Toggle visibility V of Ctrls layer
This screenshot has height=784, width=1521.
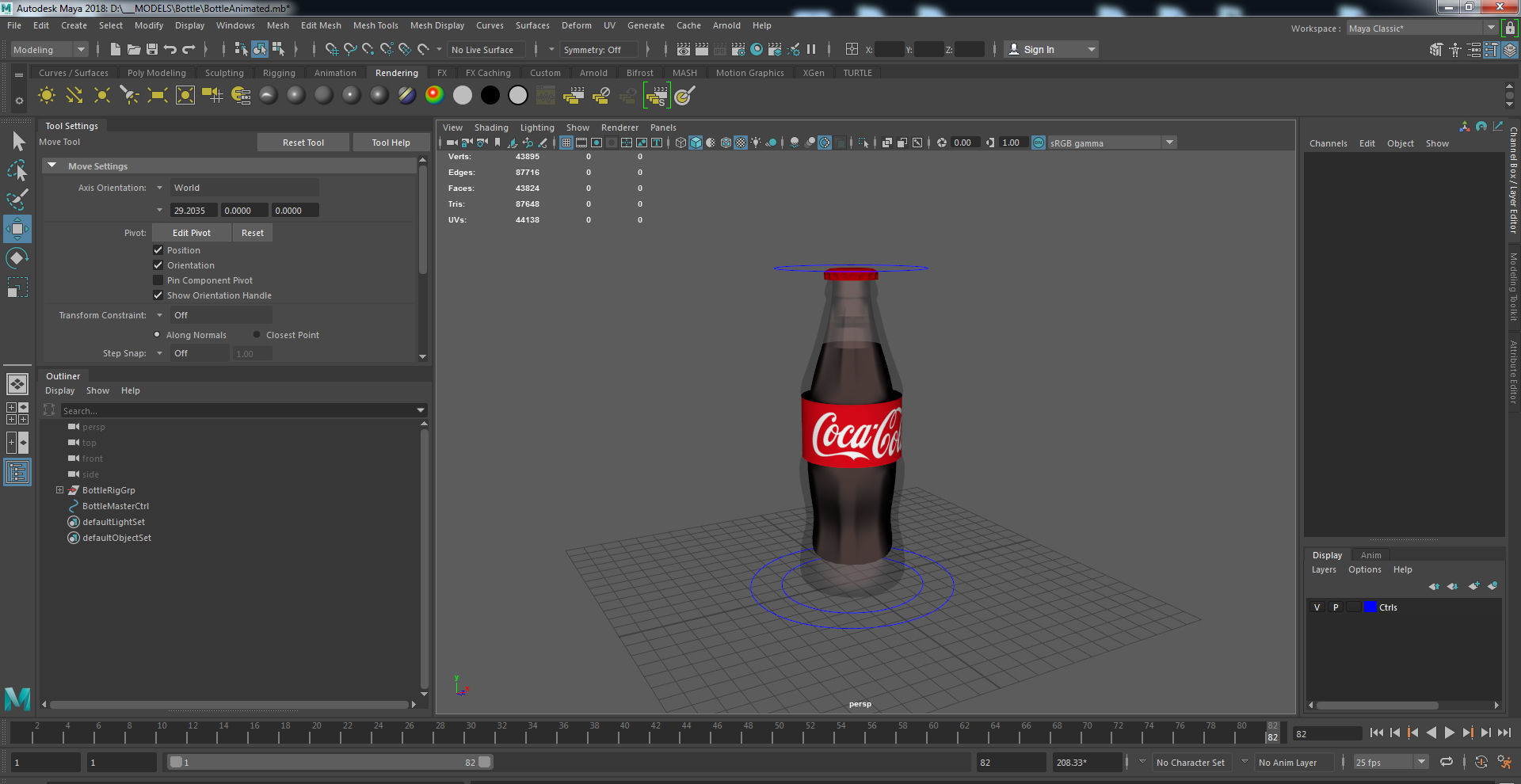pyautogui.click(x=1317, y=607)
